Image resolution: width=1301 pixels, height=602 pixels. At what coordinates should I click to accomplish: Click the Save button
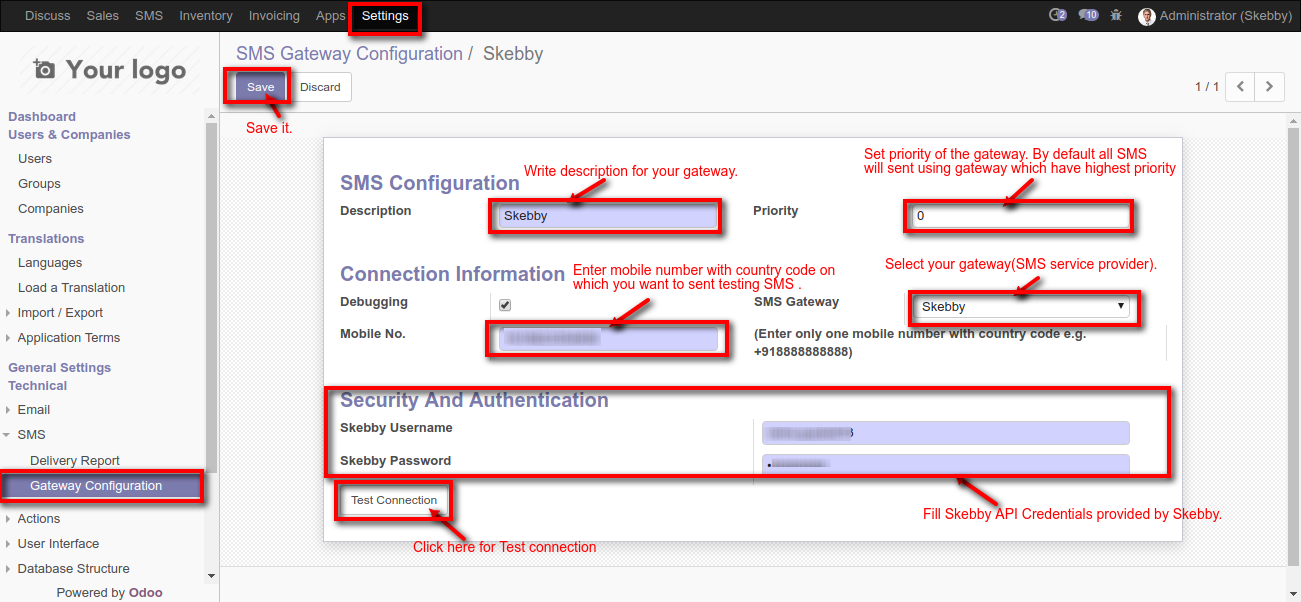coord(260,87)
